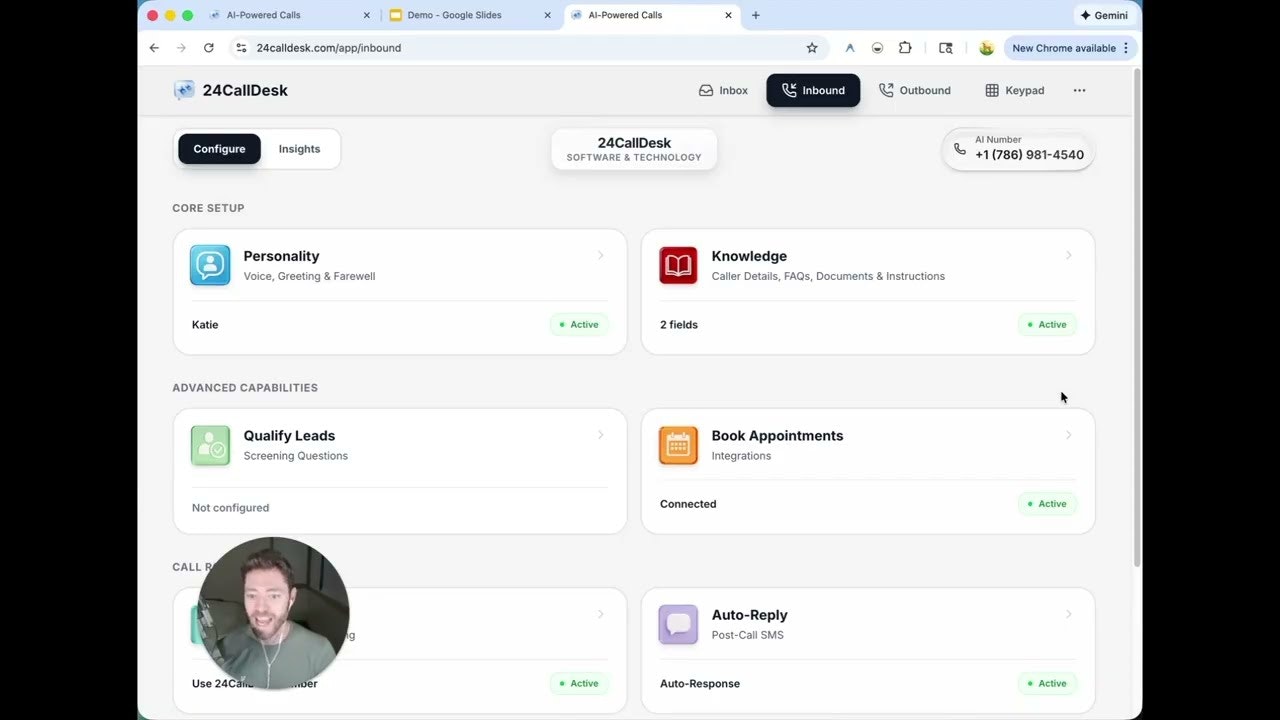Click the Active status on Book Appointments

point(1047,504)
